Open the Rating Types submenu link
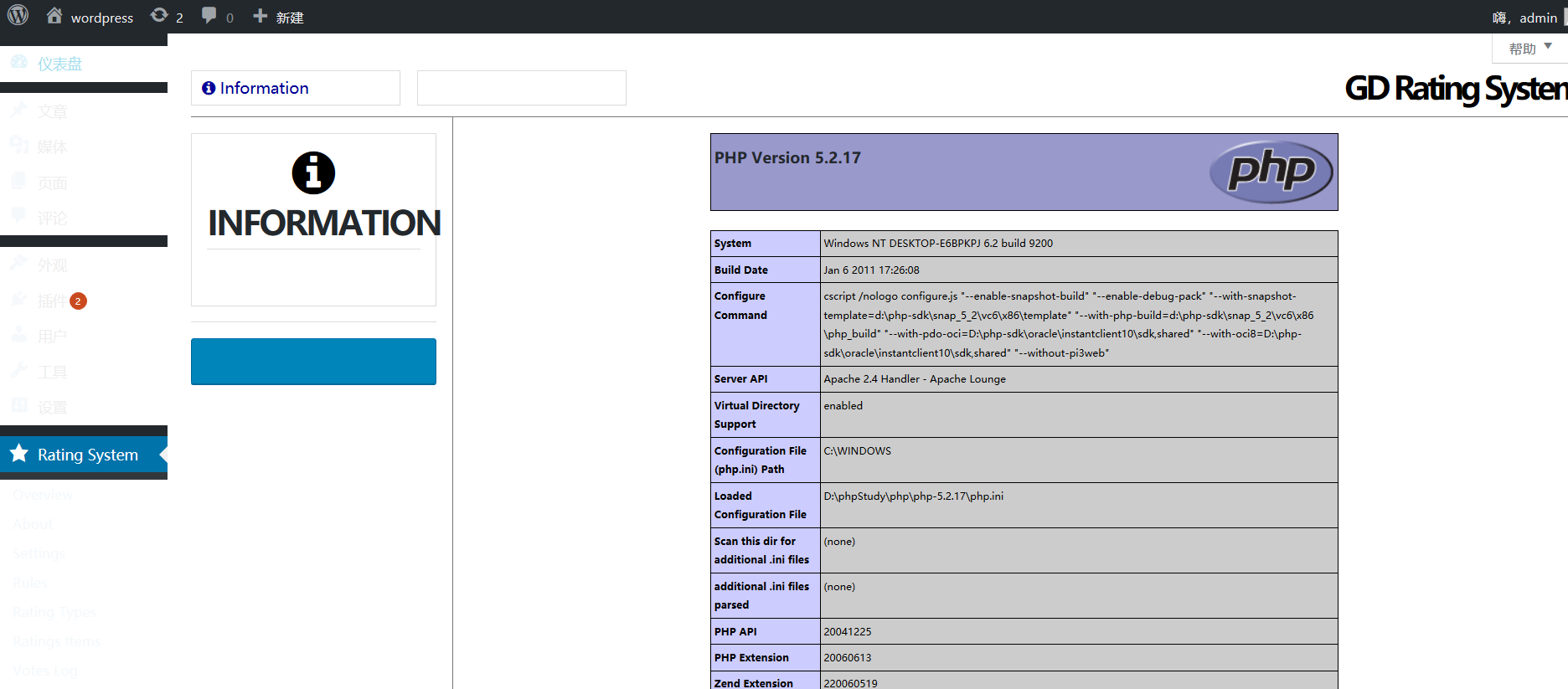 pos(54,612)
